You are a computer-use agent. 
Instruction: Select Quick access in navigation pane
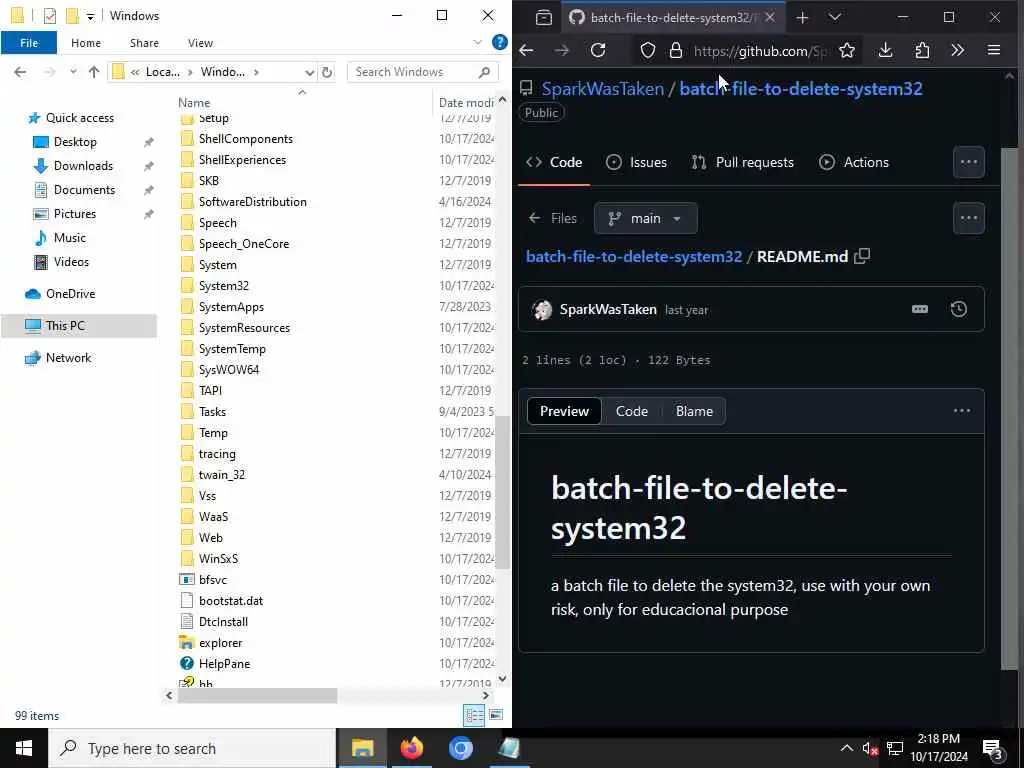[80, 118]
